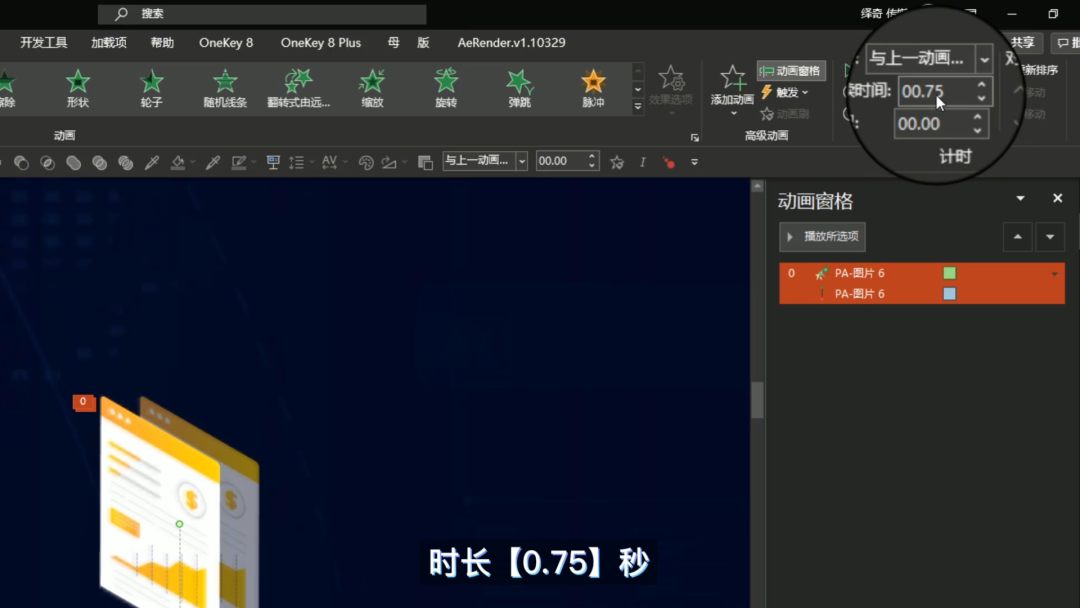Click the shape outline pencil icon
Screen dimensions: 1080x608
(239, 163)
